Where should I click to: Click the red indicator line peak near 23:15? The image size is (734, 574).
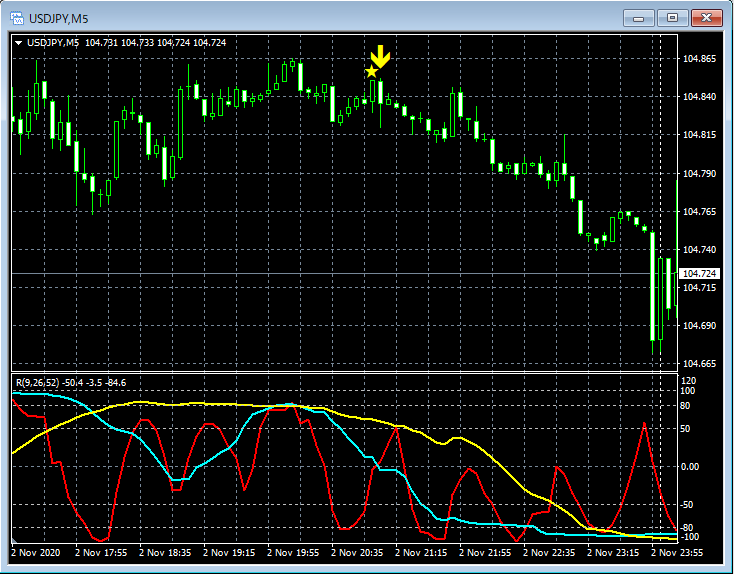pyautogui.click(x=645, y=423)
